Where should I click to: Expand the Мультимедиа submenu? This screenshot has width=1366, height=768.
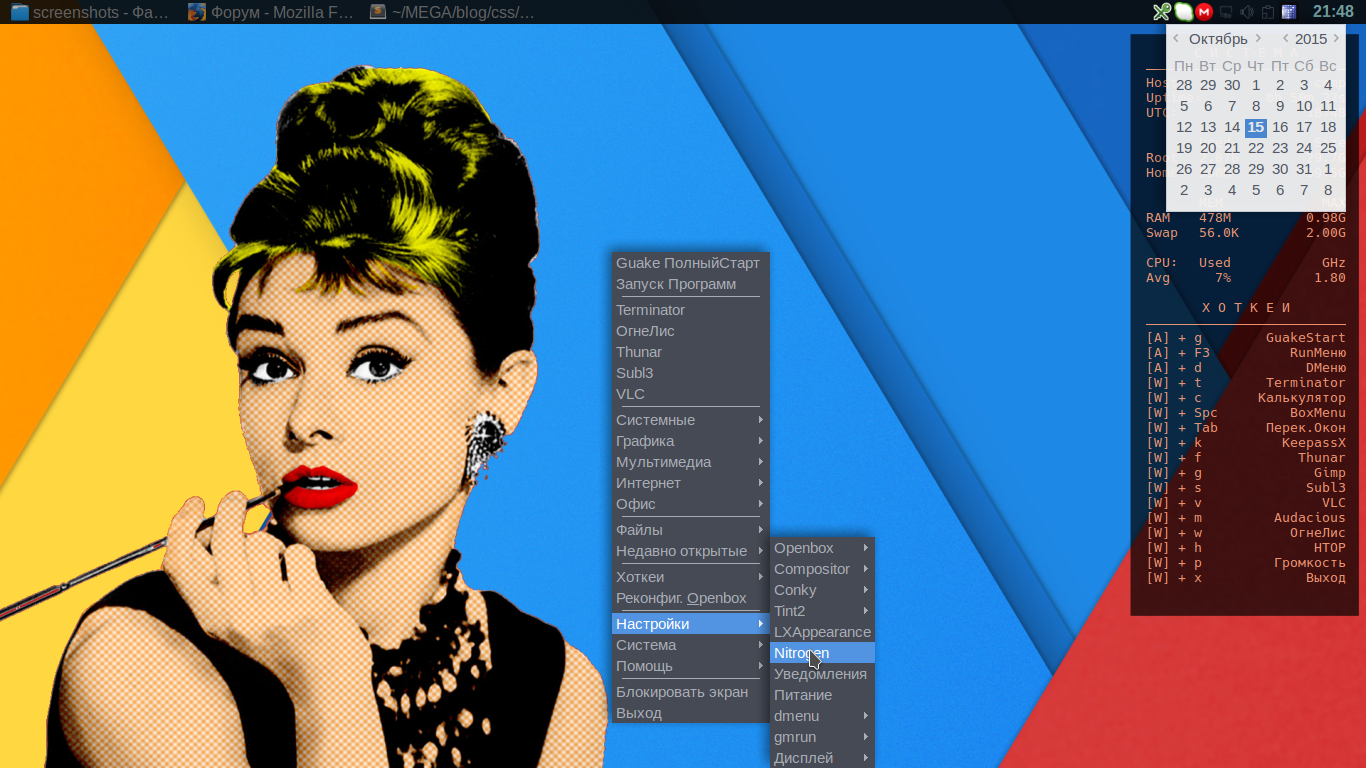pyautogui.click(x=690, y=462)
